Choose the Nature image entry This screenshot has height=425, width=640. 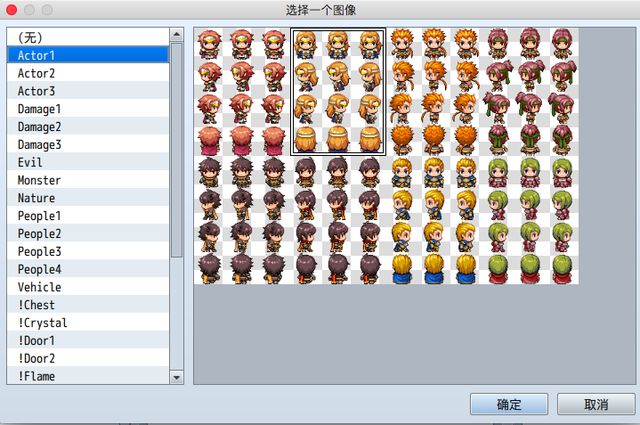coord(88,198)
